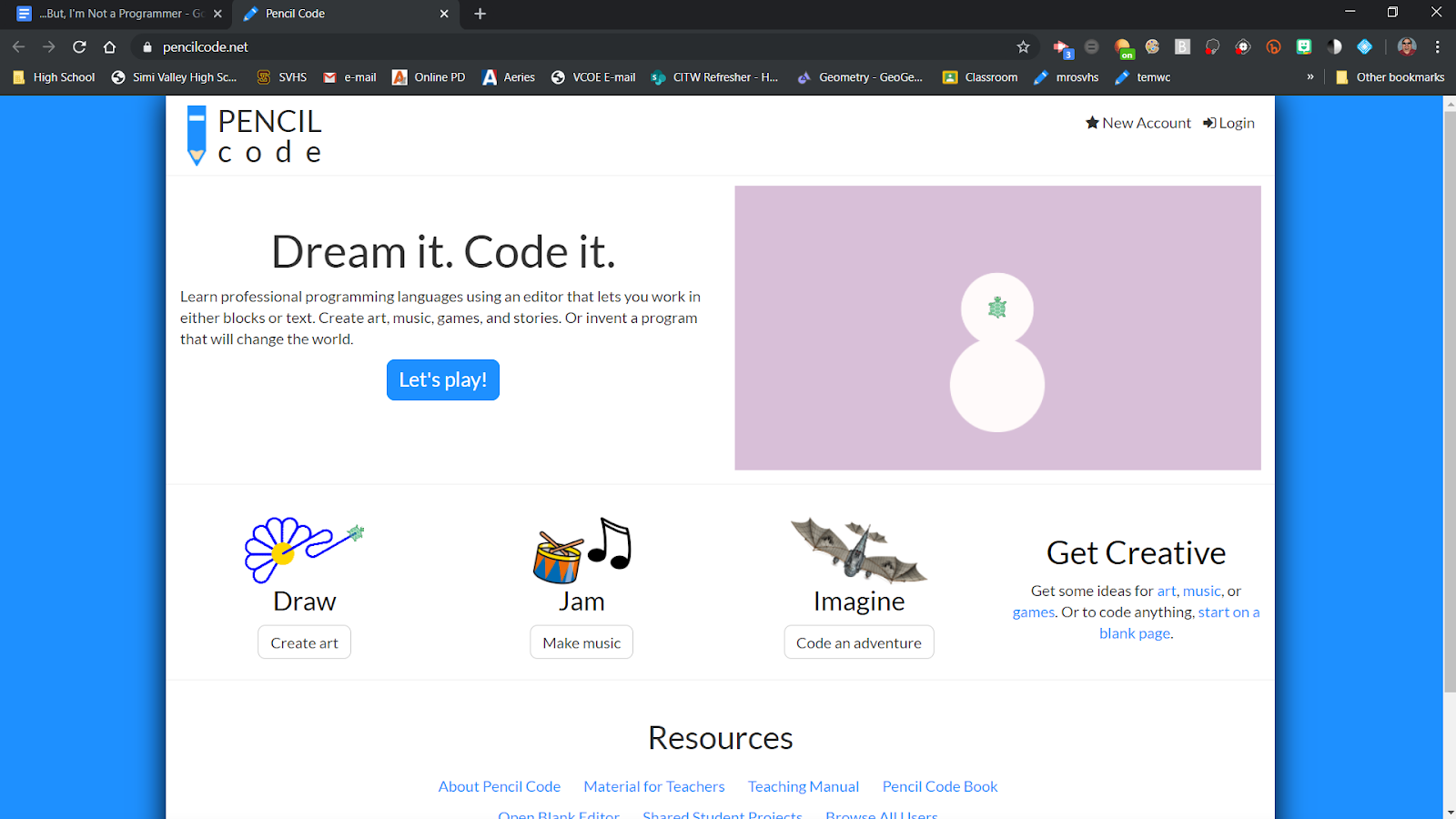Screen dimensions: 1456x819
Task: Click the blue flower Draw illustration
Action: (x=304, y=550)
